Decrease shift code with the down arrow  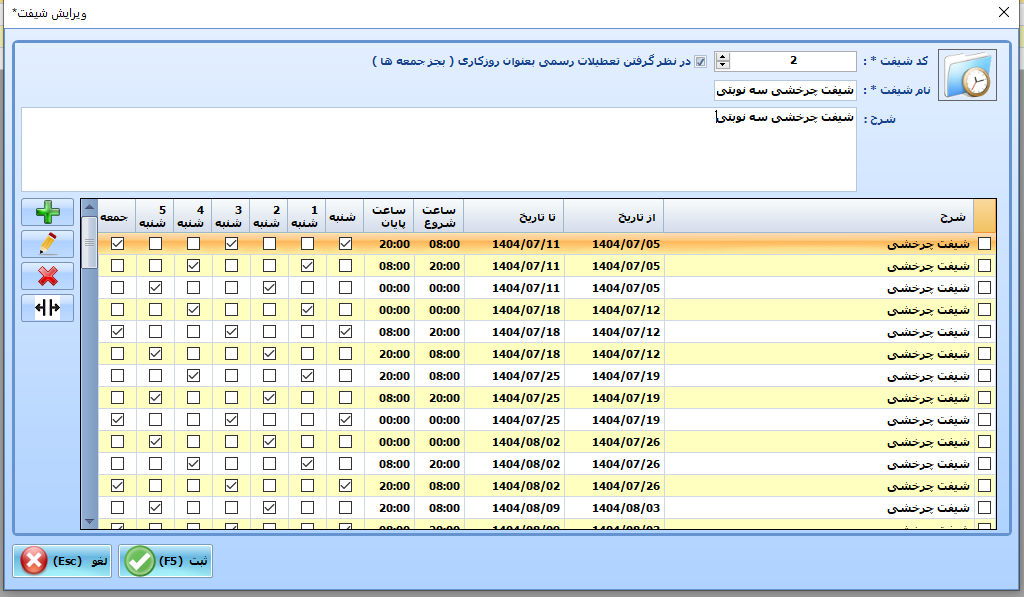pos(723,66)
